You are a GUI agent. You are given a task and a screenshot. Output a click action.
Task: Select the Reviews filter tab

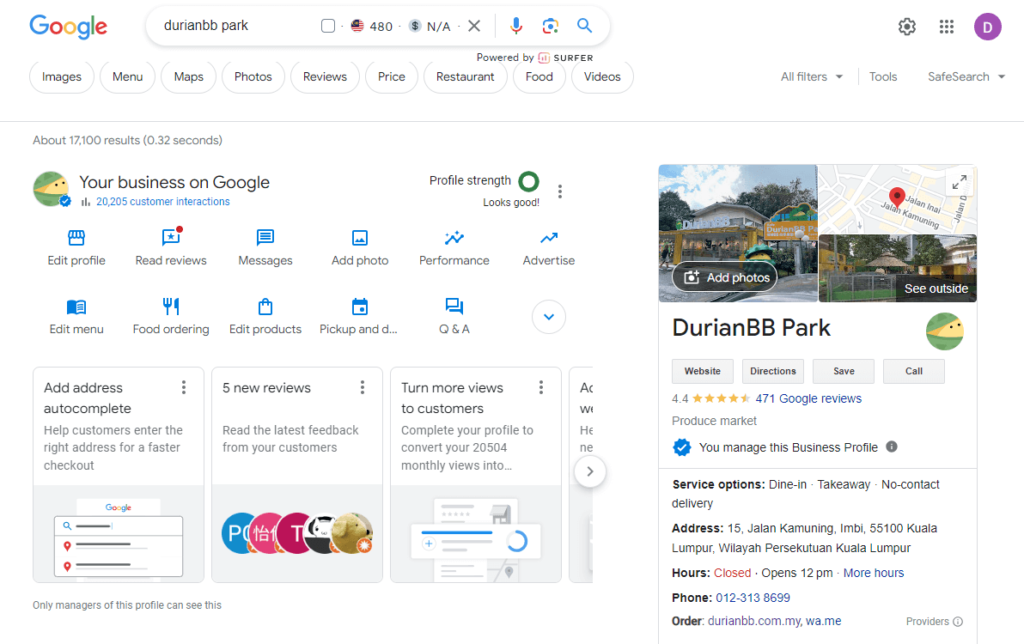pos(325,77)
